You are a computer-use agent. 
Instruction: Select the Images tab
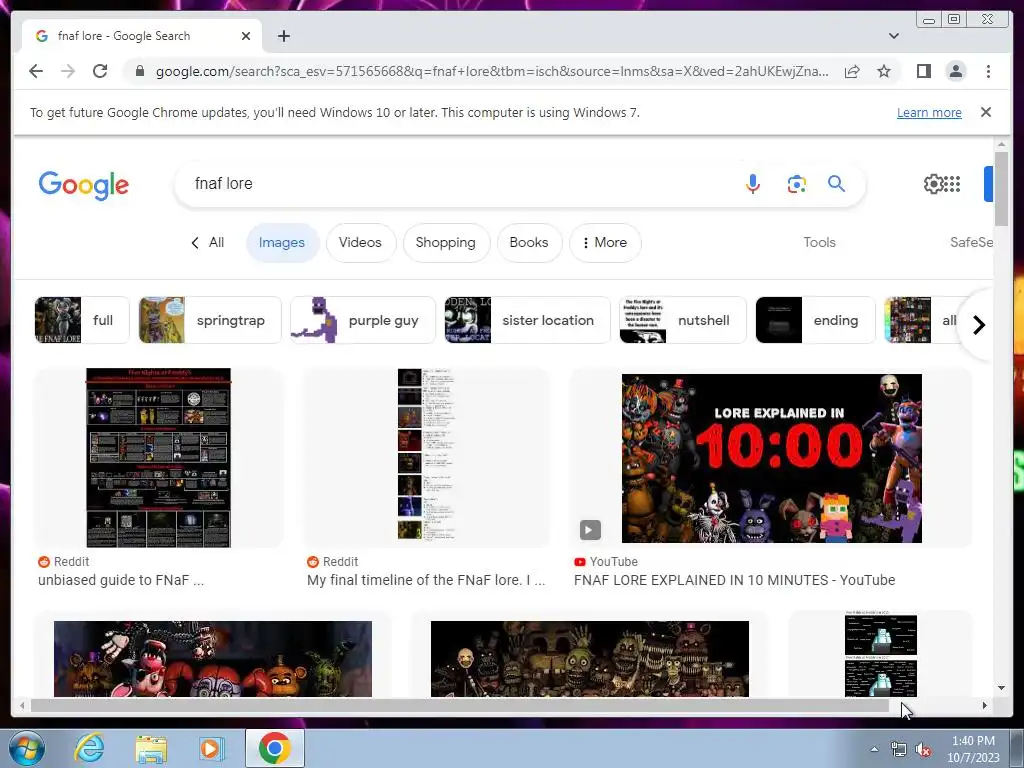click(x=281, y=242)
